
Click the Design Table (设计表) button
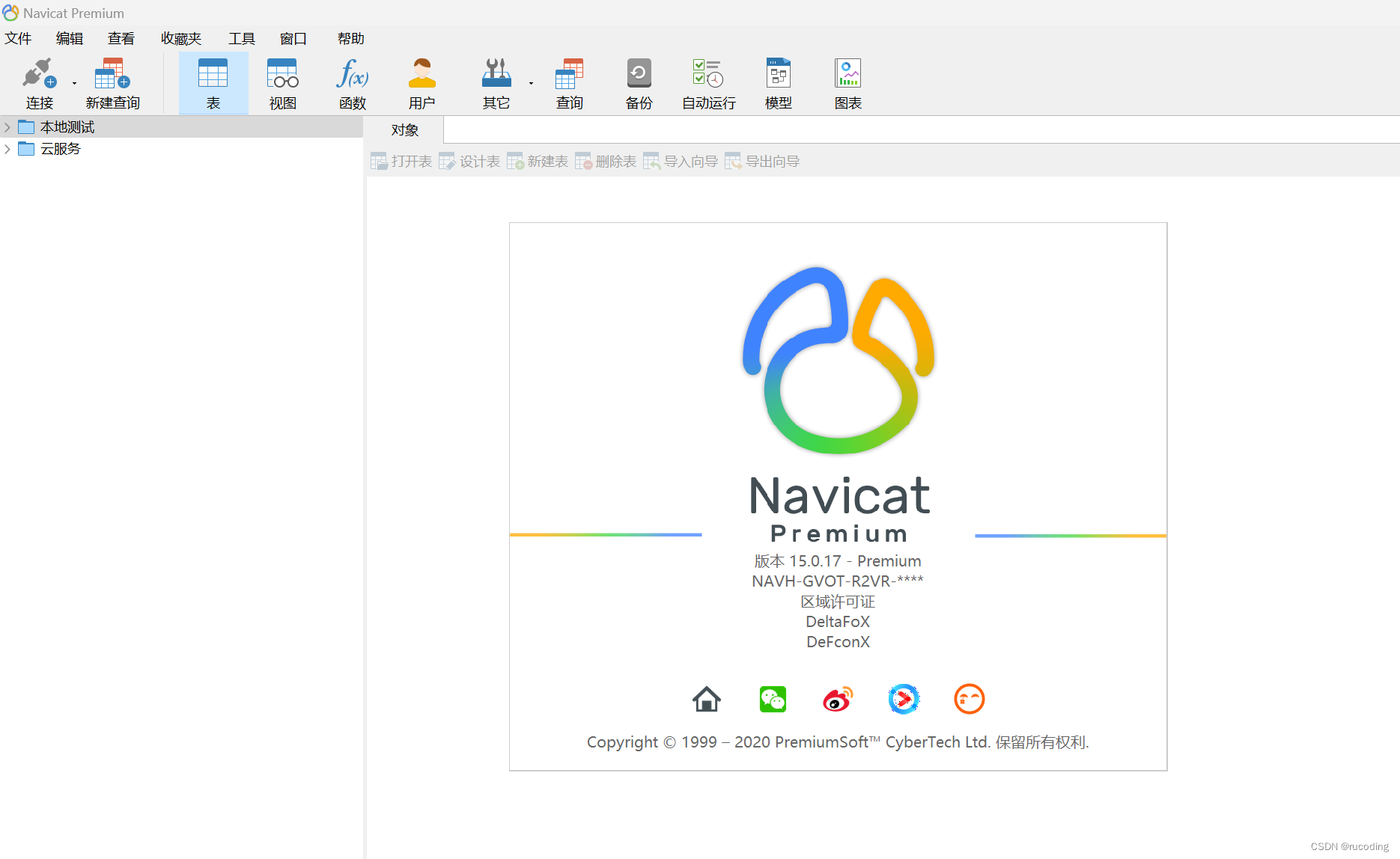click(469, 162)
